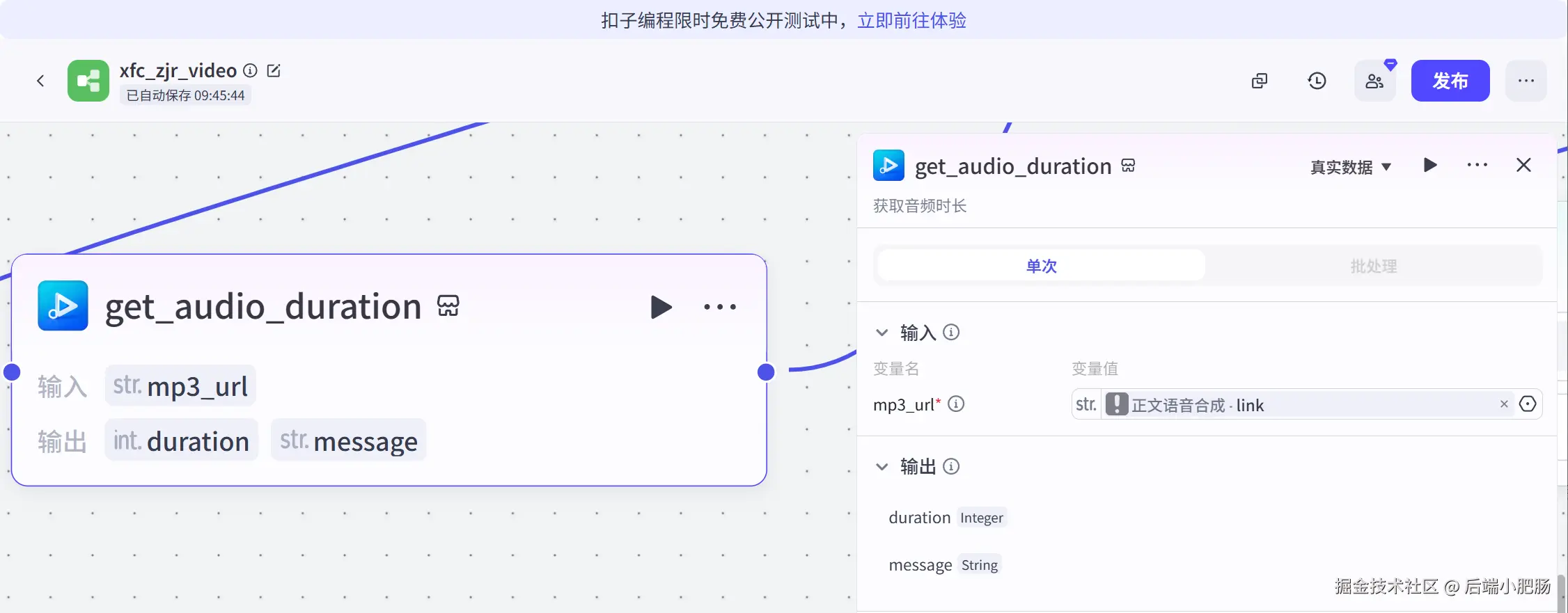Click the side panel's blue plugin icon
1568x613 pixels.
pyautogui.click(x=888, y=166)
